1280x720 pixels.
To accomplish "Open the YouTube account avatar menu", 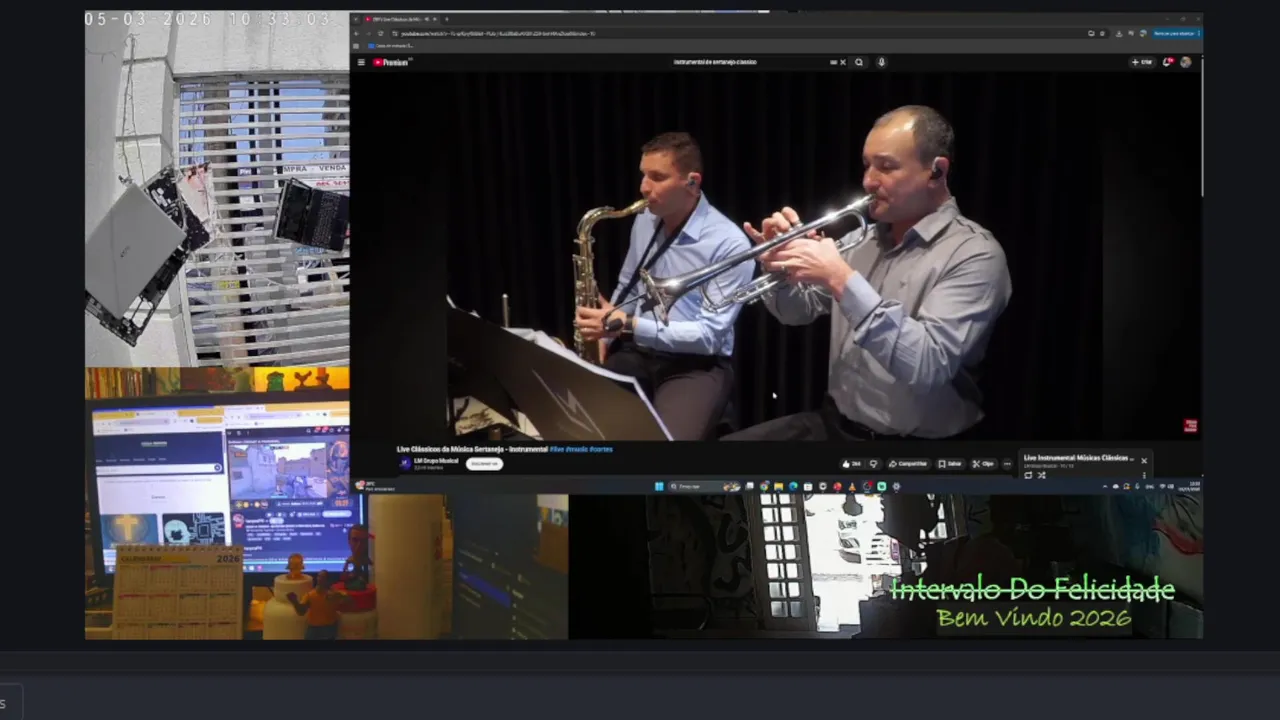I will point(1186,62).
